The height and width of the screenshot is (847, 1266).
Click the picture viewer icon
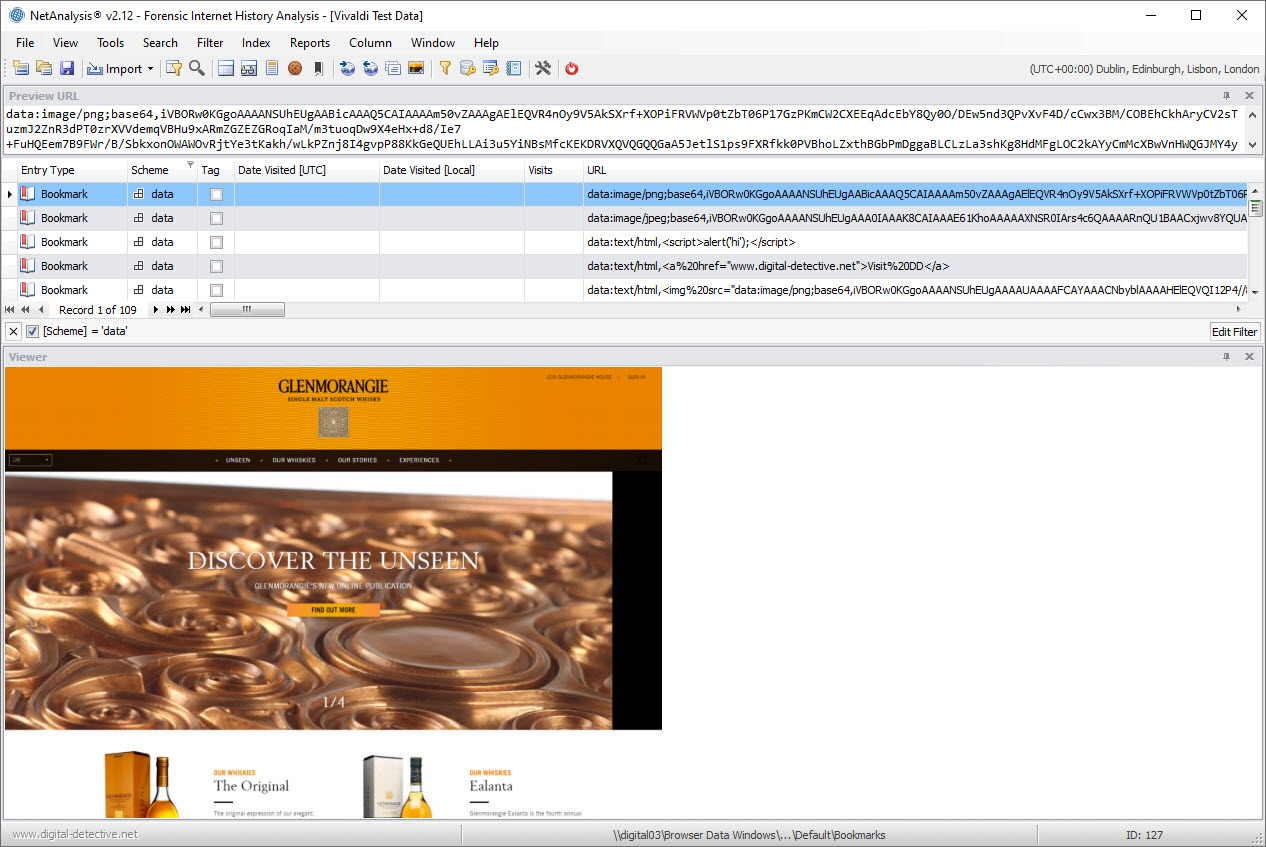click(x=416, y=68)
